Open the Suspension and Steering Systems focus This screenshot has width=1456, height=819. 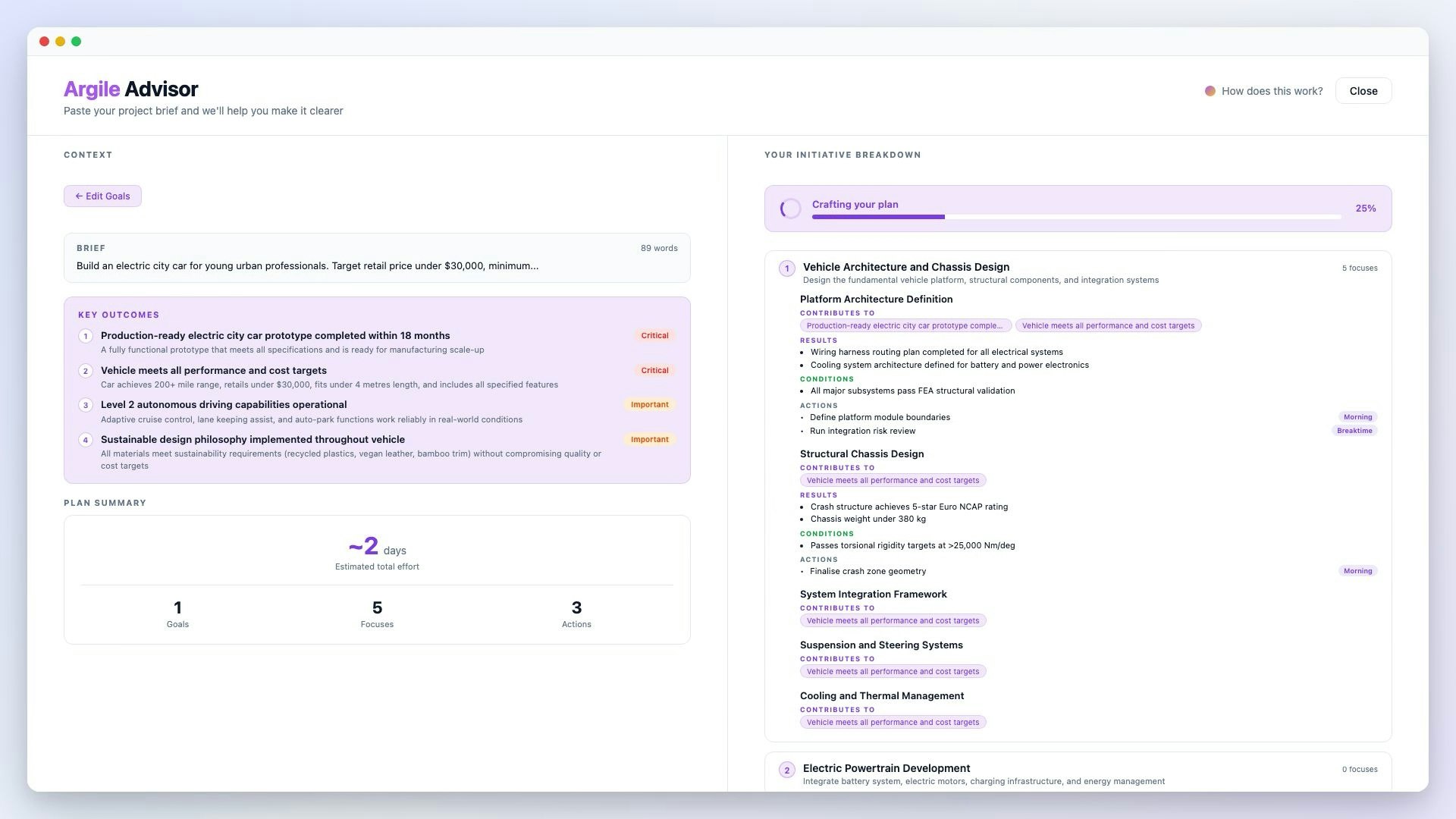tap(881, 645)
